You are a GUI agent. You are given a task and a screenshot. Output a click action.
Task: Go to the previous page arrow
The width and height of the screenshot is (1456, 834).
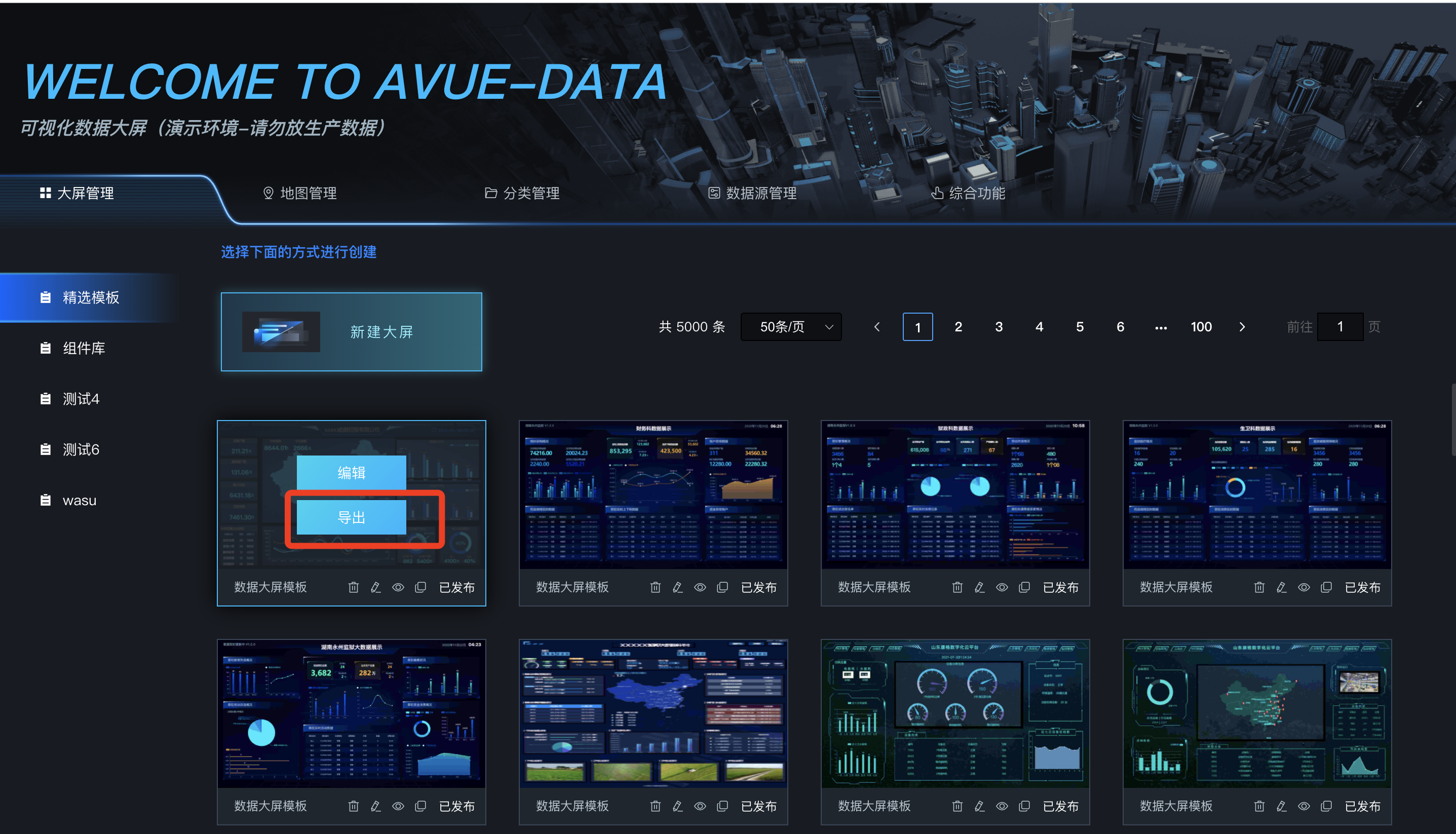coord(877,326)
